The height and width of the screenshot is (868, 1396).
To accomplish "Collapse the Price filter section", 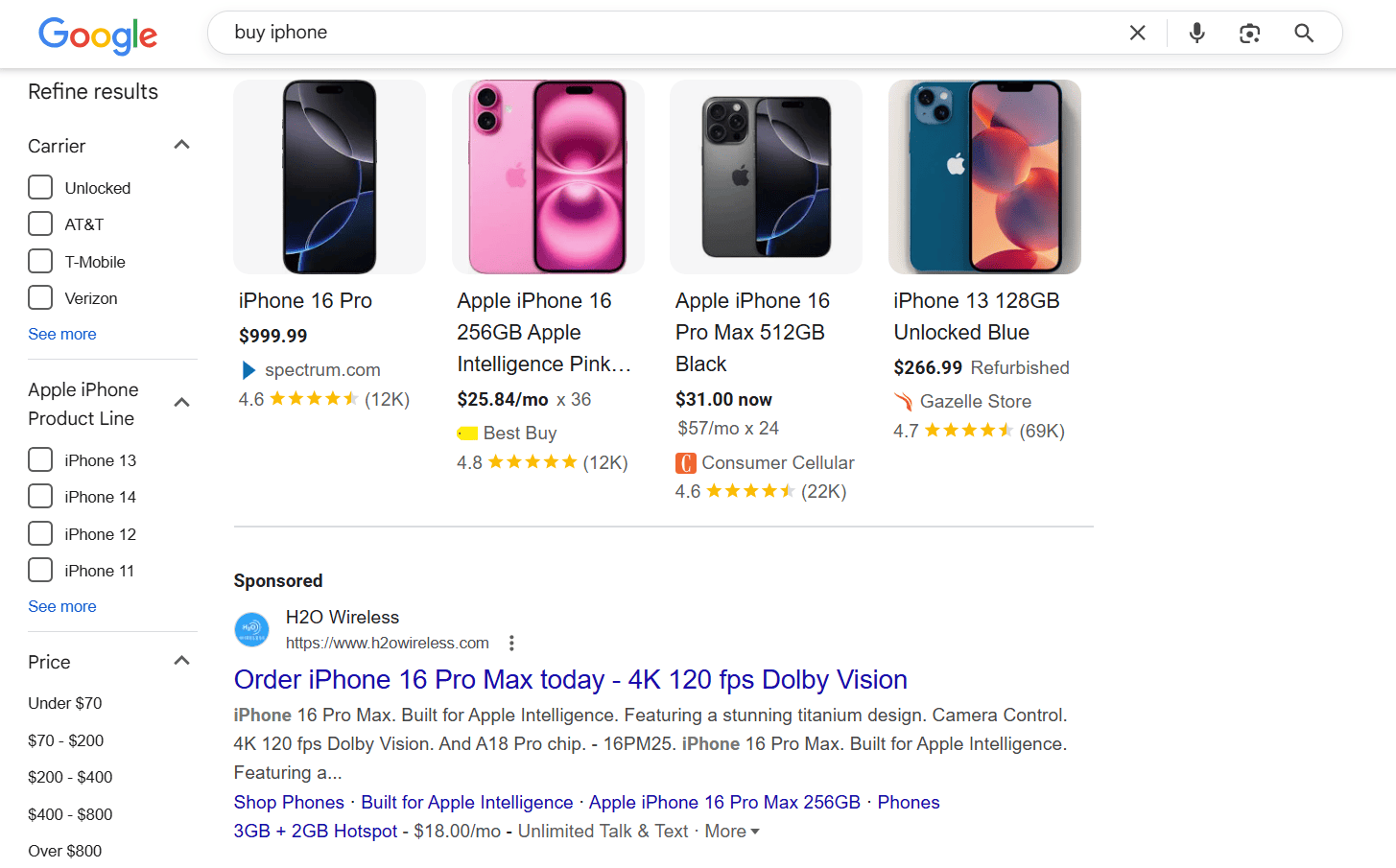I will [x=181, y=660].
